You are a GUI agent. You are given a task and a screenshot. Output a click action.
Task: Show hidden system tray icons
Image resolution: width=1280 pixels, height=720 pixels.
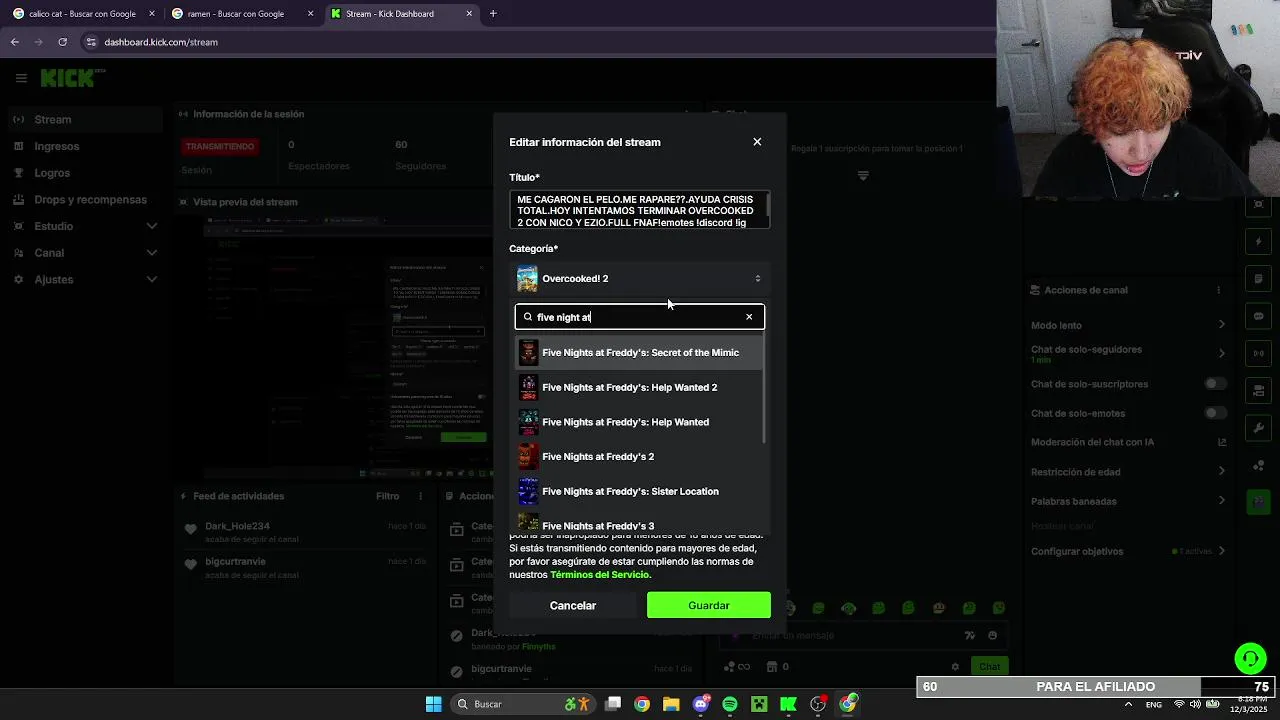(1129, 704)
